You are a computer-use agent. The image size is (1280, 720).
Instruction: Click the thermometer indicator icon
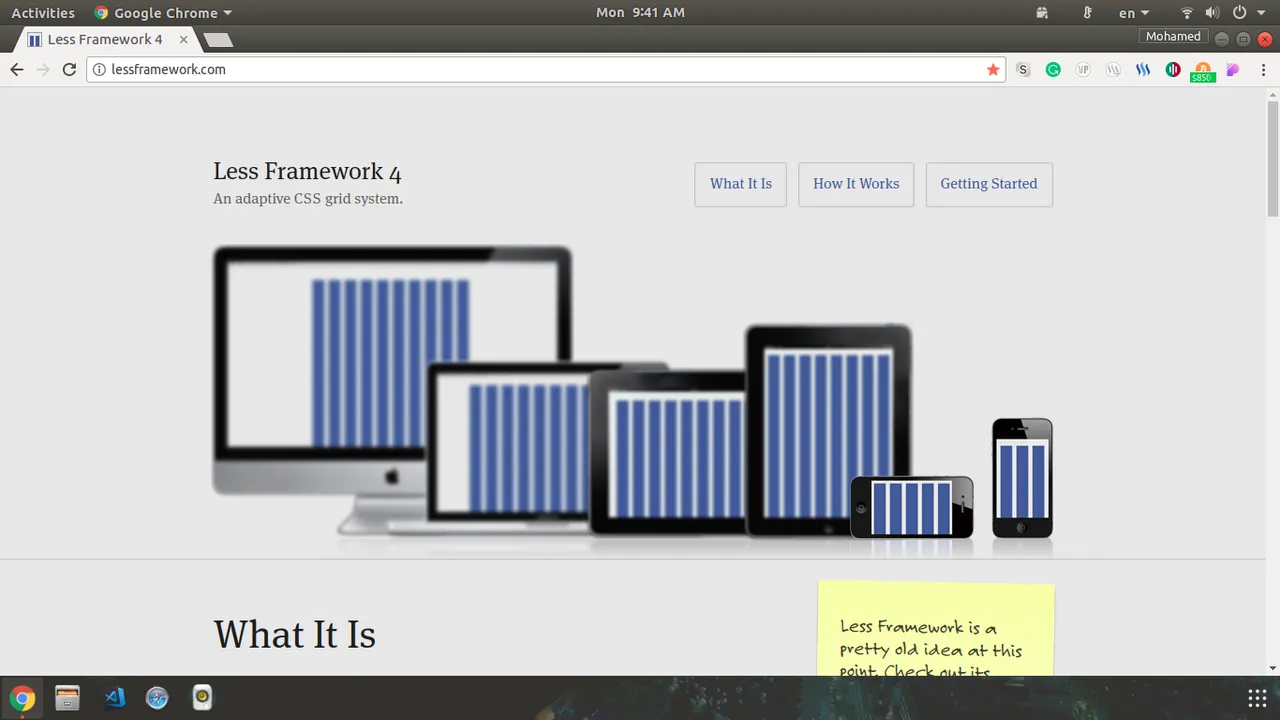[x=1088, y=13]
